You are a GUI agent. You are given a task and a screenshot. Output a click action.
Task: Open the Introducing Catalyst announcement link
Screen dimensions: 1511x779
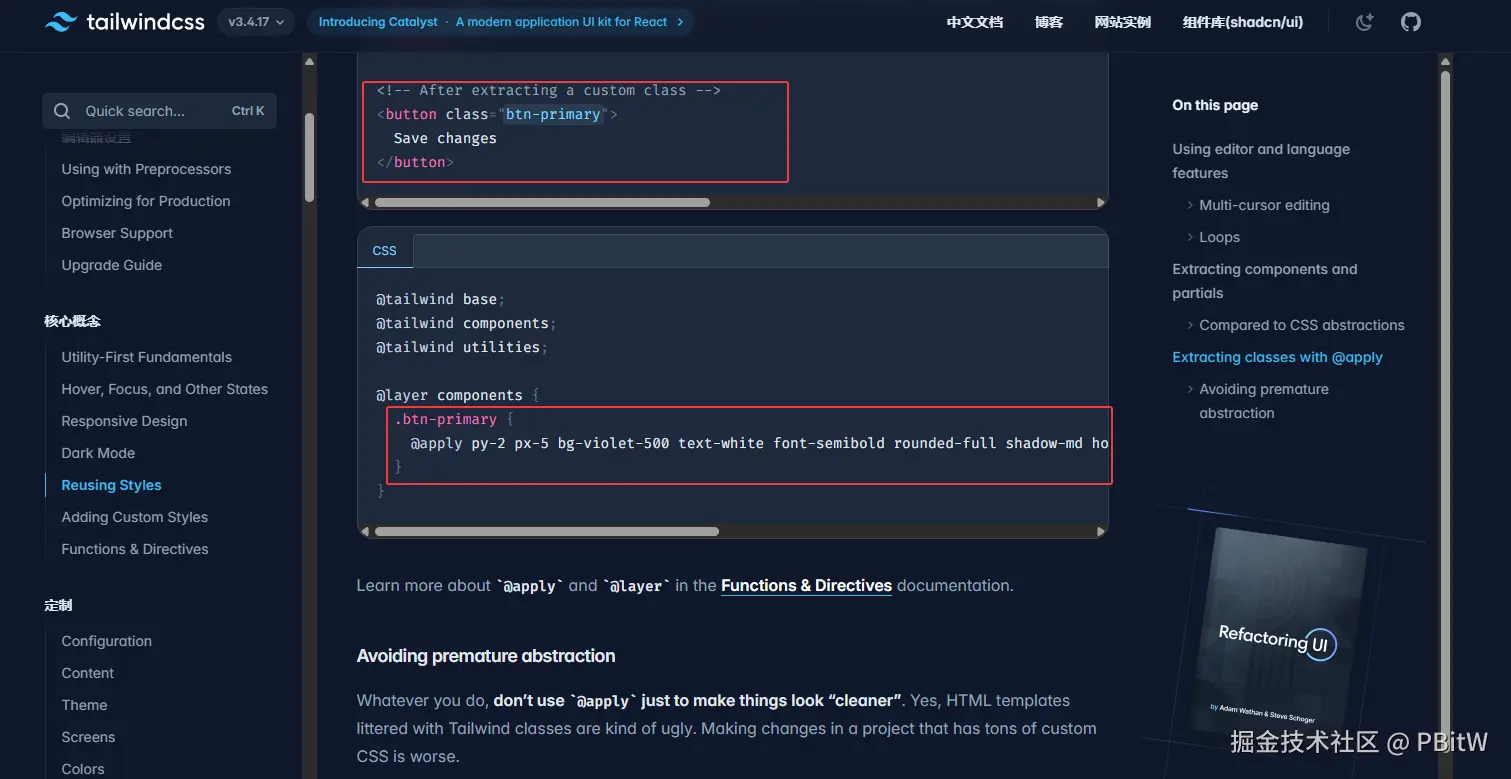pyautogui.click(x=501, y=21)
